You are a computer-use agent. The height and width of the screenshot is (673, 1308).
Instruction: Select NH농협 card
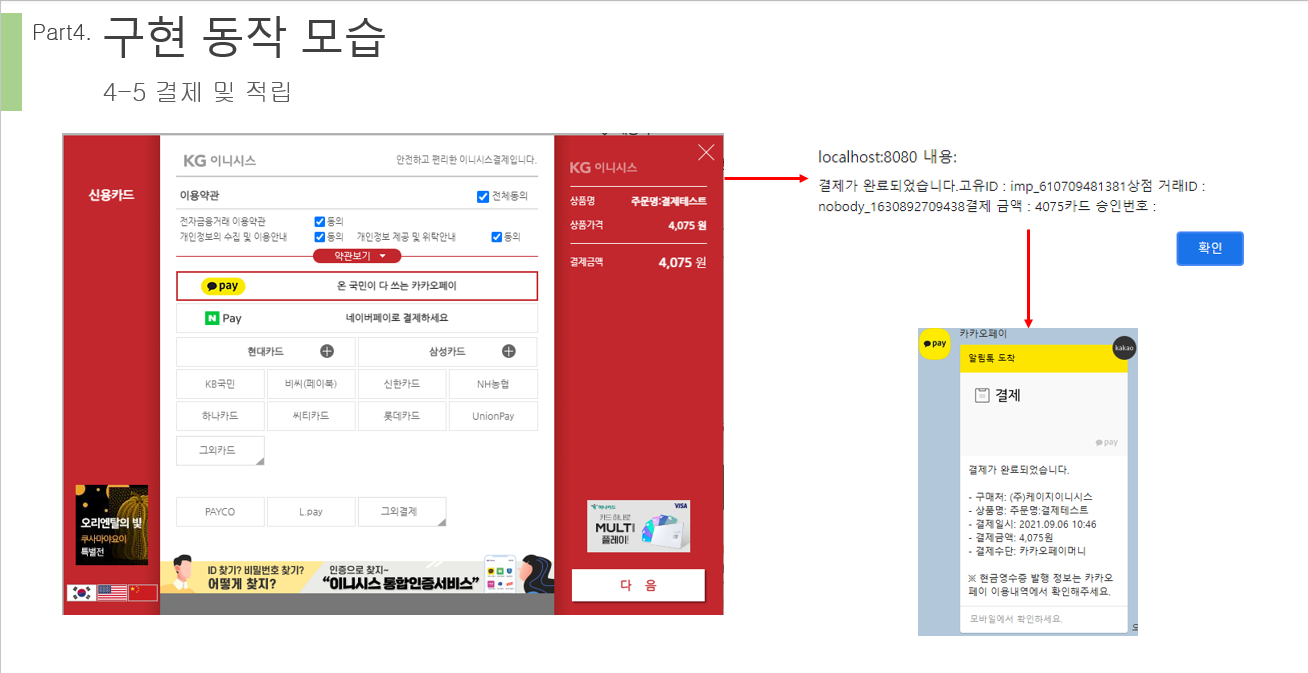[493, 384]
